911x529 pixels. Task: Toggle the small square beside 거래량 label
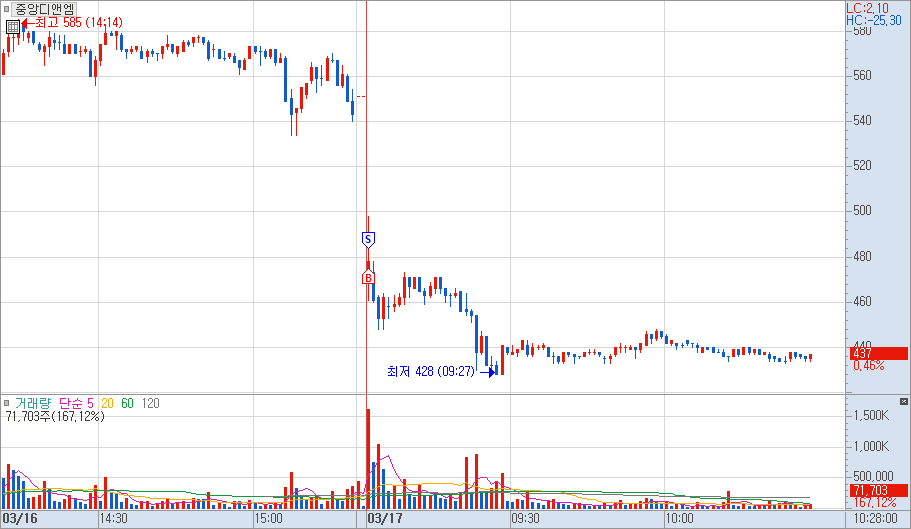(6, 403)
